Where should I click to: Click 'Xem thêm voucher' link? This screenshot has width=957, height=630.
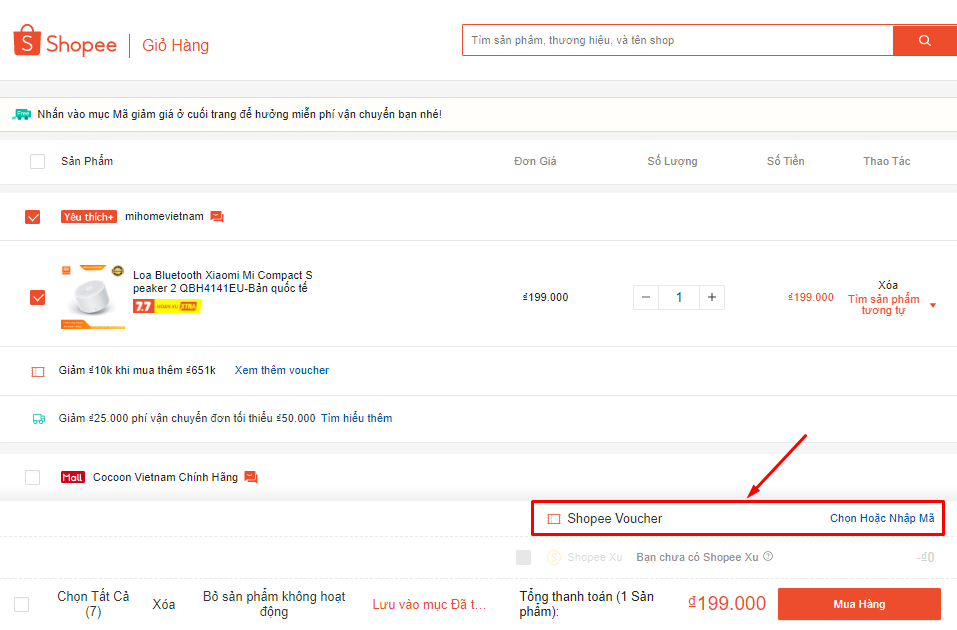click(x=281, y=370)
